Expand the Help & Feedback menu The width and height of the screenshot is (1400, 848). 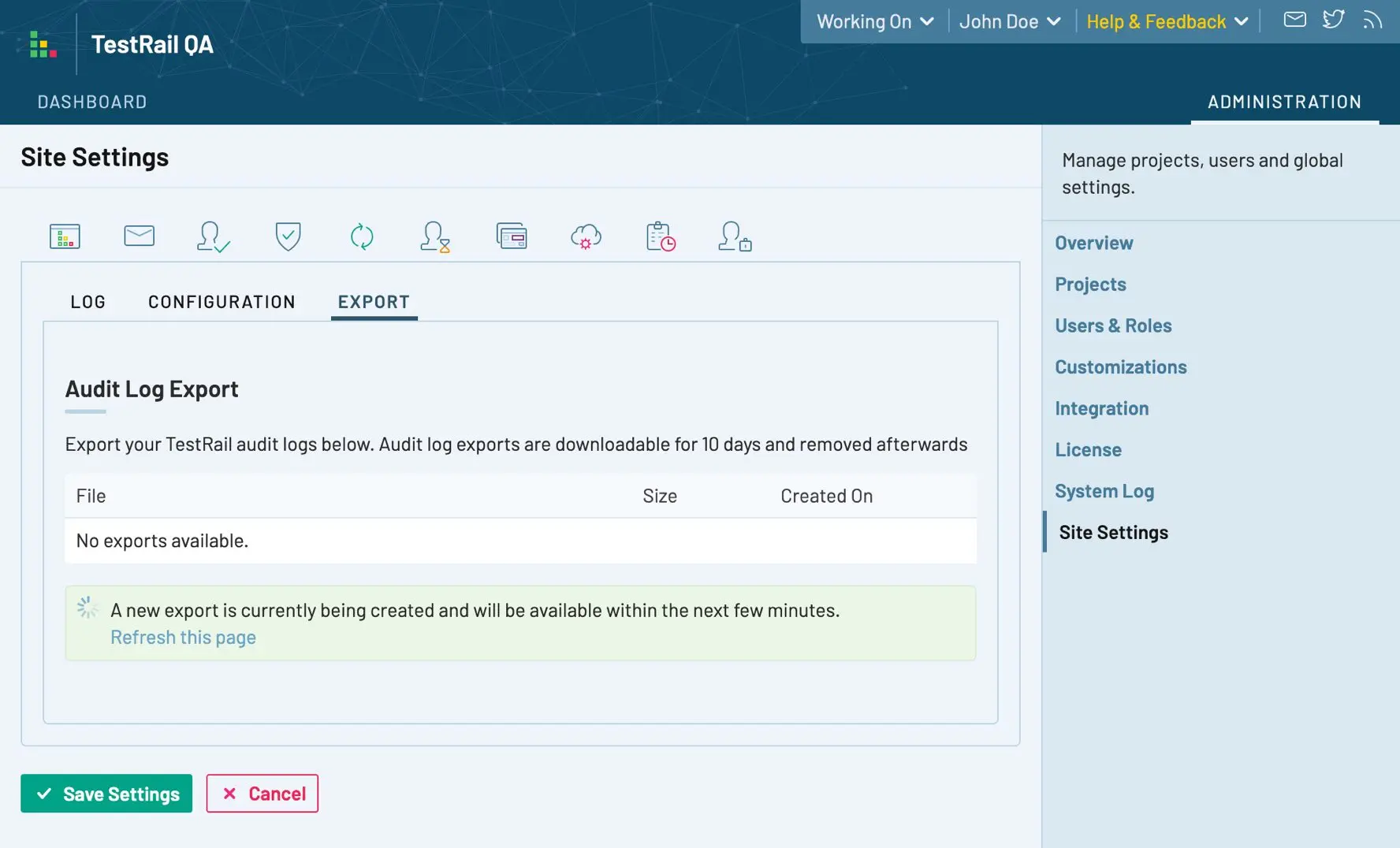coord(1167,21)
